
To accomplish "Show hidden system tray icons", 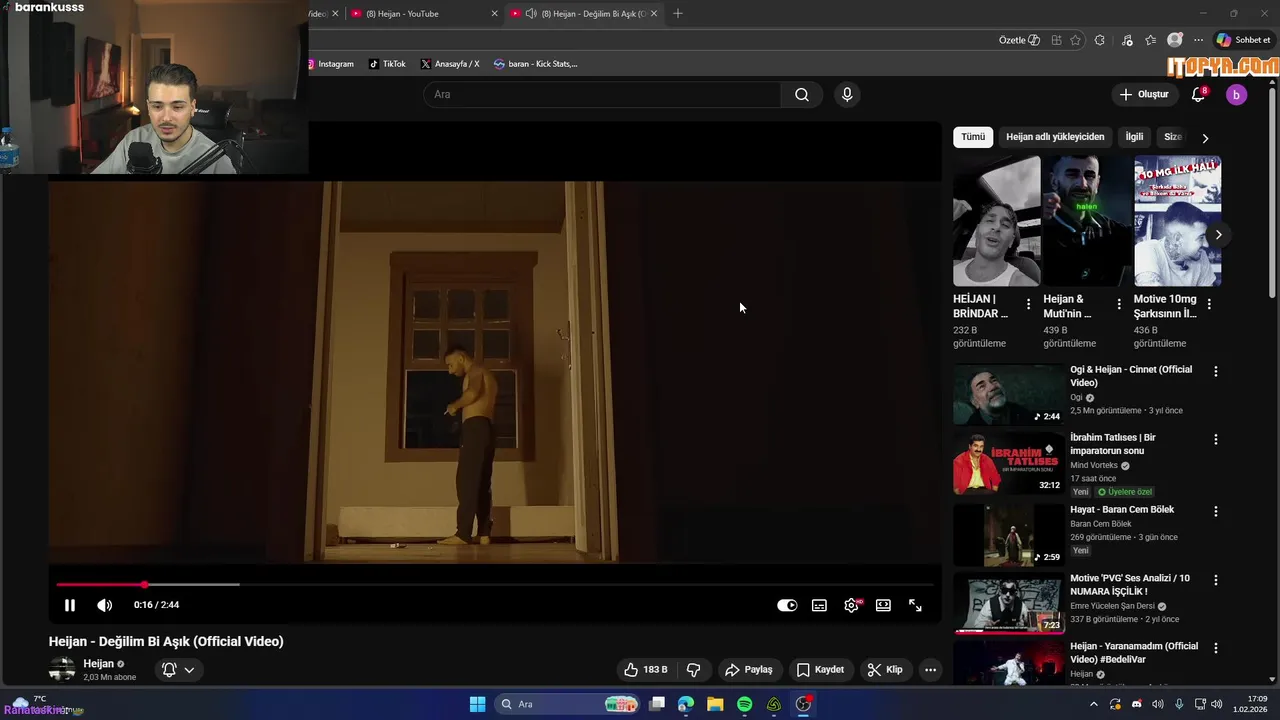I will point(1093,704).
